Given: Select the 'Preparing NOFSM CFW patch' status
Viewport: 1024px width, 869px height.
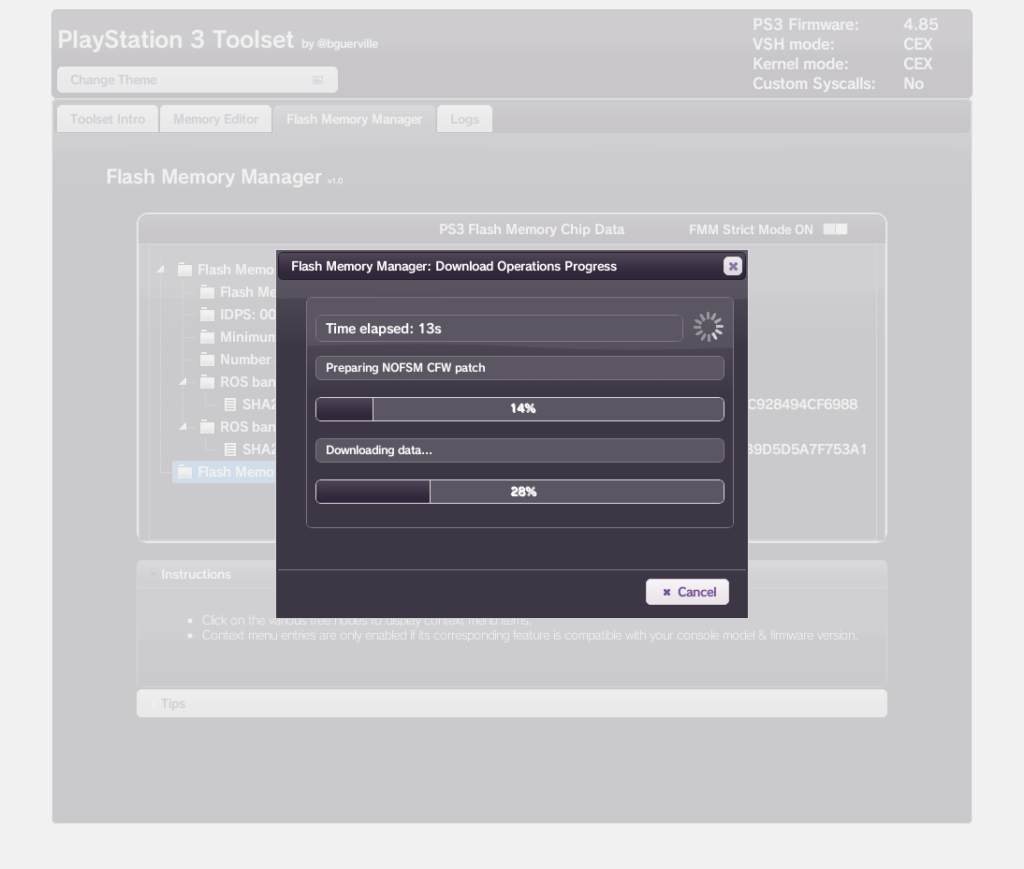Looking at the screenshot, I should tap(520, 368).
